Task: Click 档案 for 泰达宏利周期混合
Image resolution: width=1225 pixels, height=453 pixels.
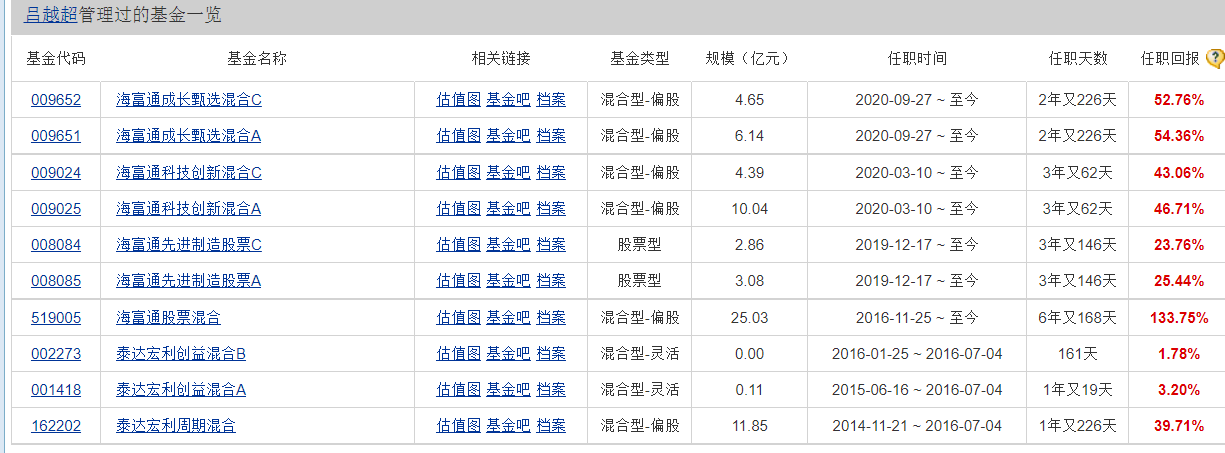Action: (x=551, y=426)
